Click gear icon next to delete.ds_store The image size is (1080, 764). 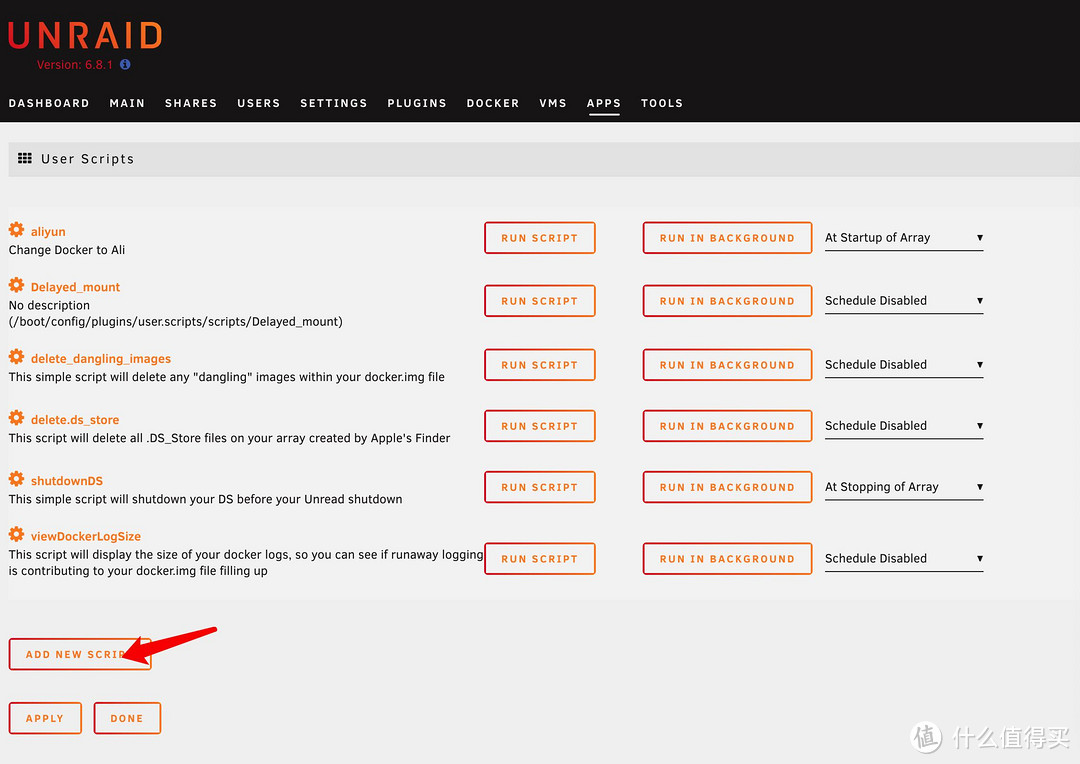pyautogui.click(x=17, y=418)
